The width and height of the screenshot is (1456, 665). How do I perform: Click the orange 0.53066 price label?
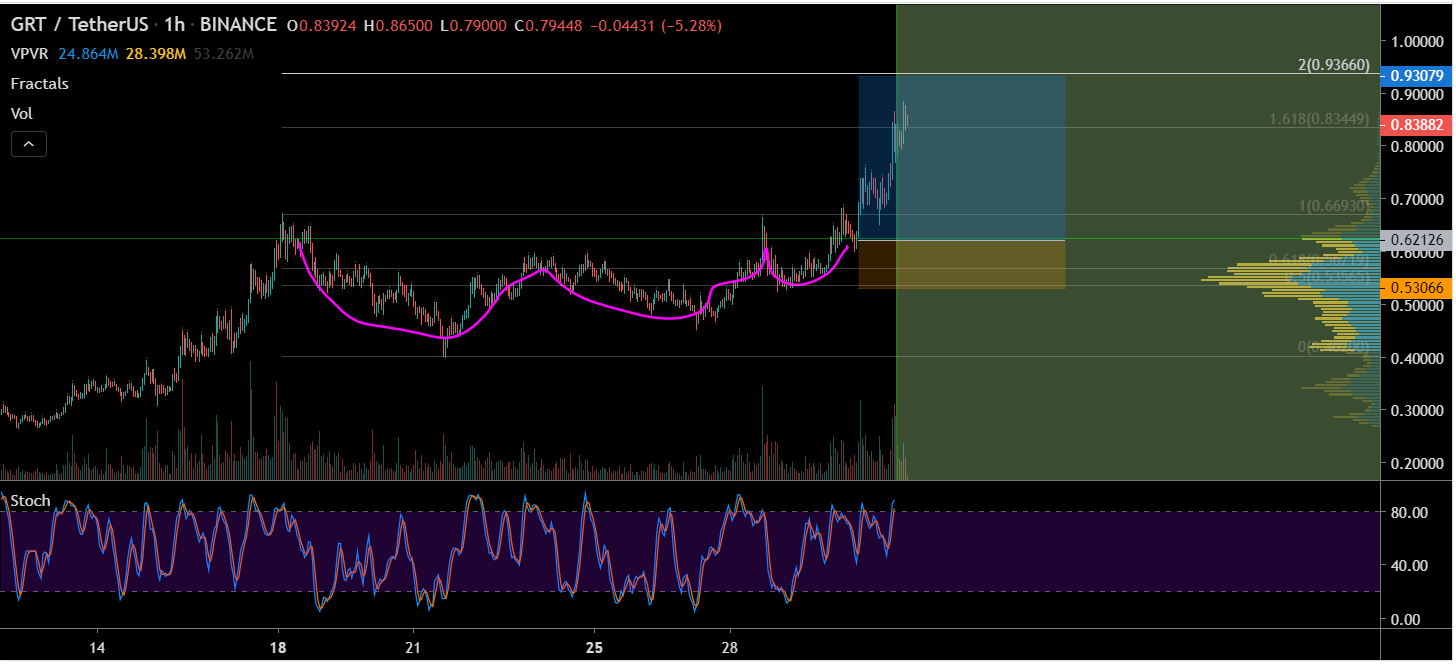click(1419, 287)
